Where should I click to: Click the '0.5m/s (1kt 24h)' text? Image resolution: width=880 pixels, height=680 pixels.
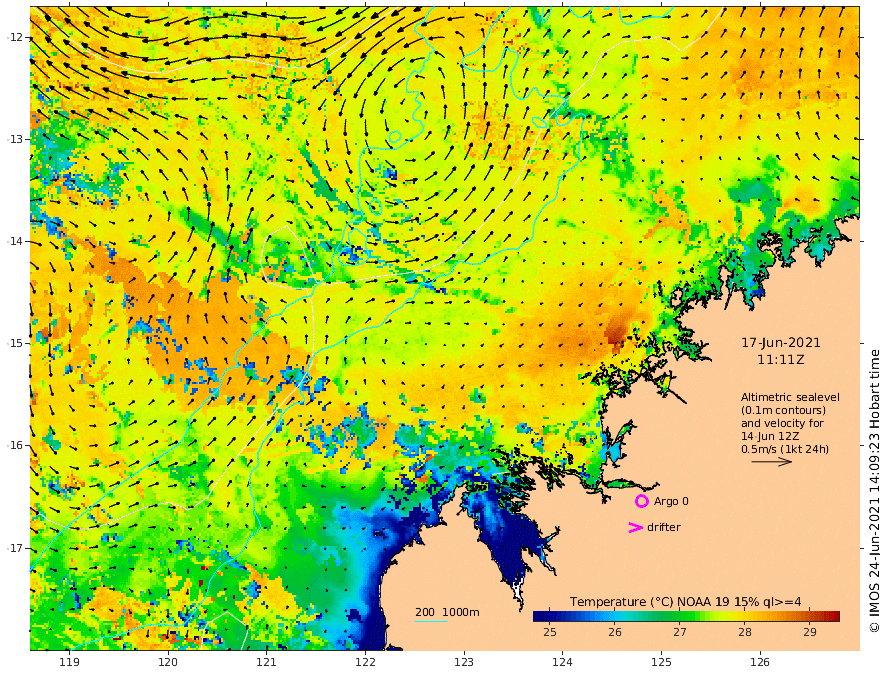click(785, 449)
